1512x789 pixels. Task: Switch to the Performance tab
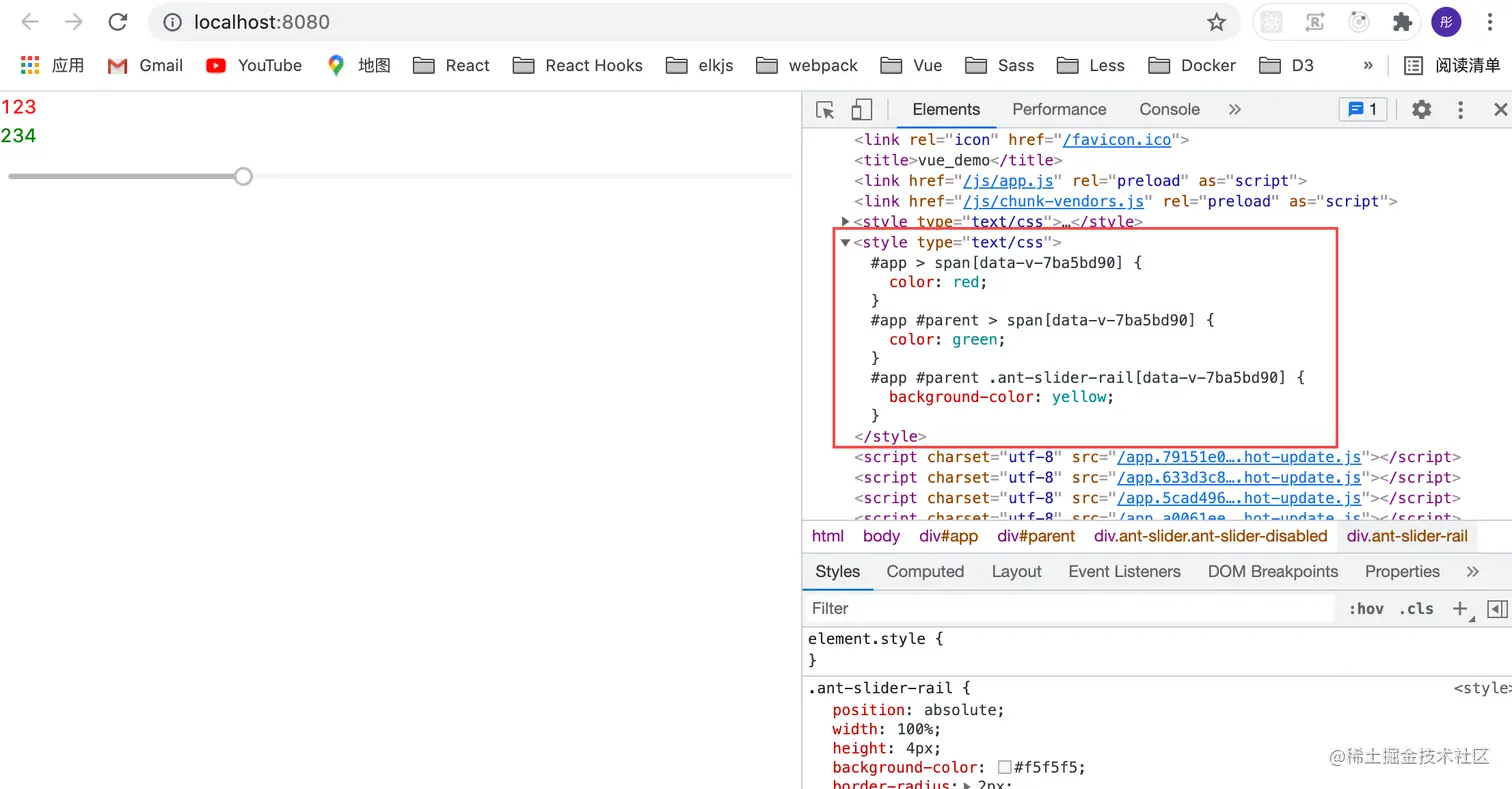coord(1059,110)
